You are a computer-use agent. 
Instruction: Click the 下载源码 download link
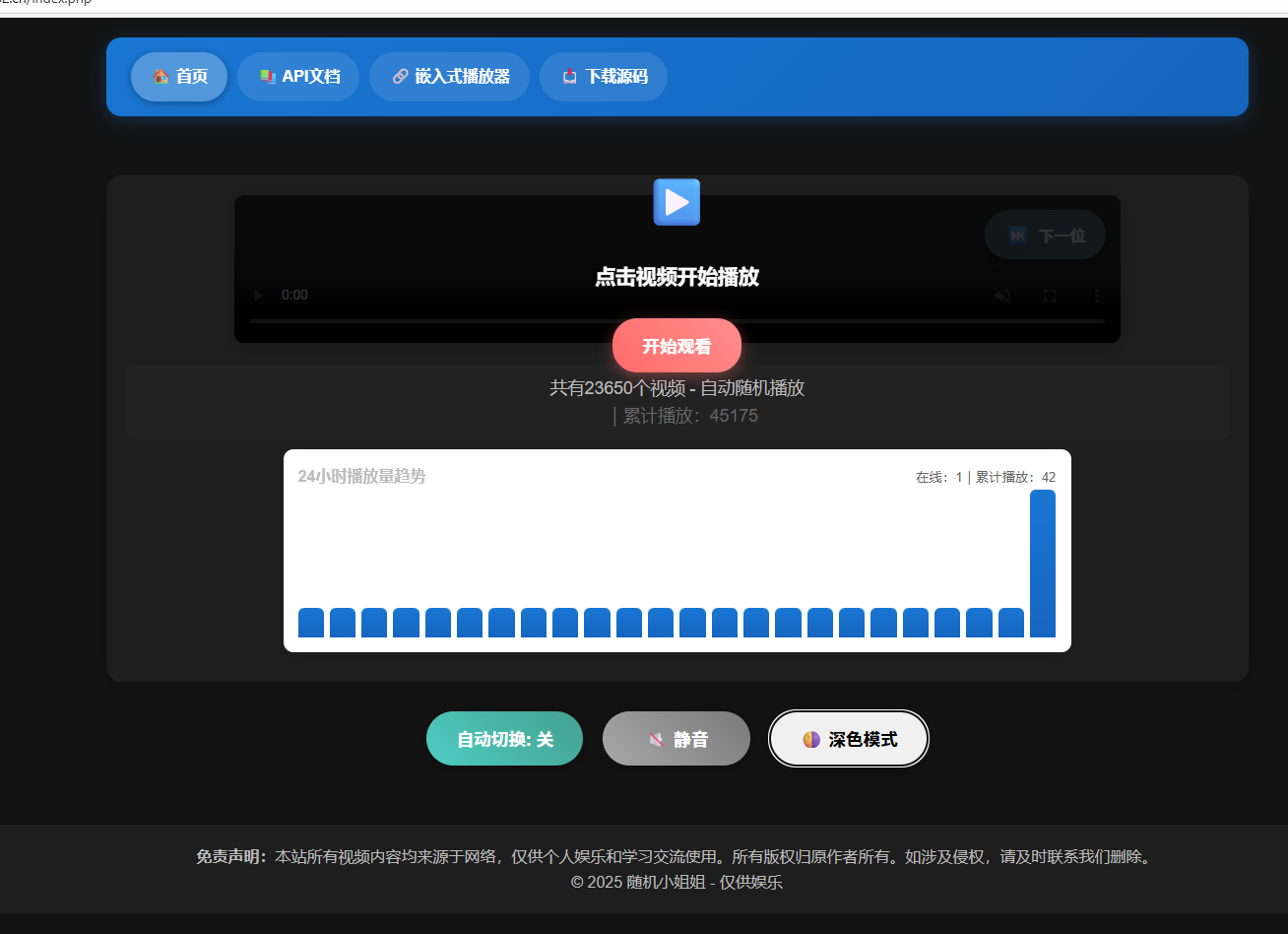coord(604,77)
